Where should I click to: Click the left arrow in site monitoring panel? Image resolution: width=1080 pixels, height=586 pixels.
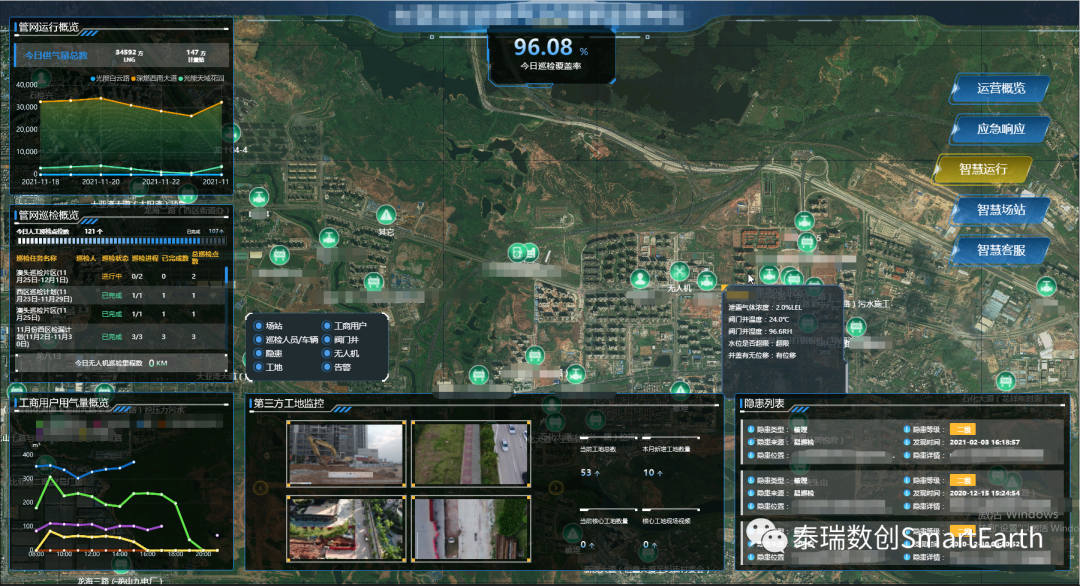point(261,488)
